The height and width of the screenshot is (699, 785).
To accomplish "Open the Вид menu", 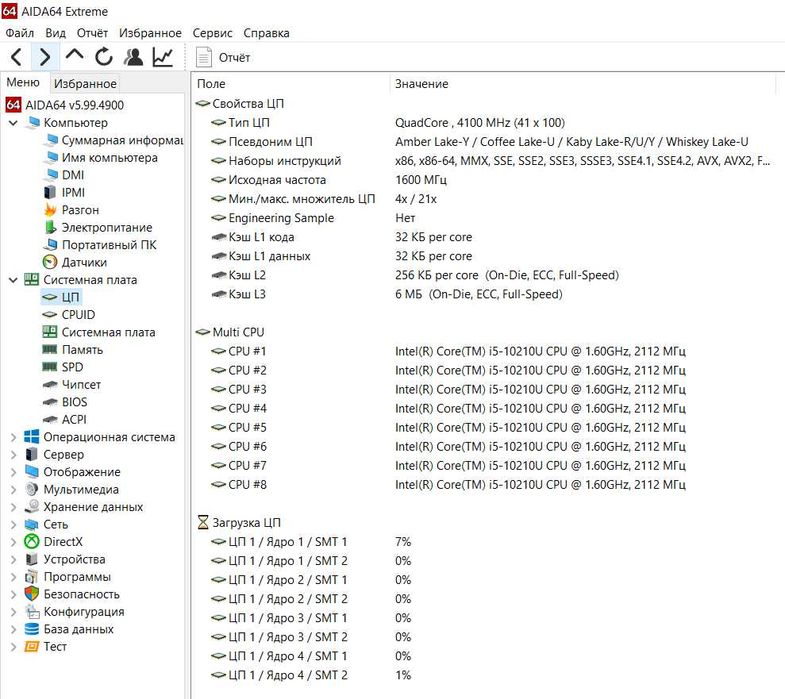I will [55, 33].
